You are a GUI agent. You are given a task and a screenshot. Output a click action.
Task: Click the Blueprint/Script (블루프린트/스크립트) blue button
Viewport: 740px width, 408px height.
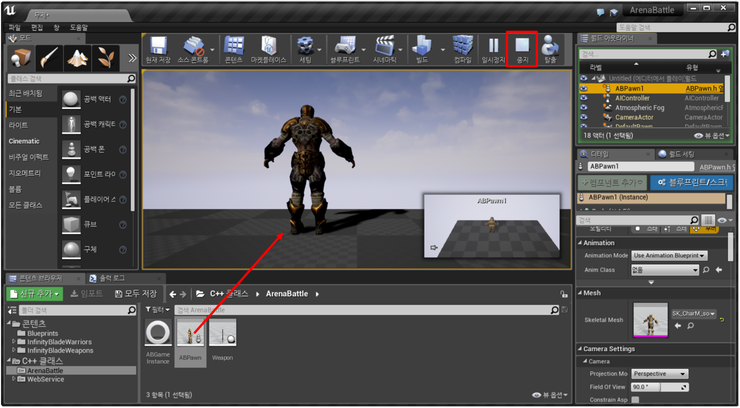pyautogui.click(x=690, y=182)
